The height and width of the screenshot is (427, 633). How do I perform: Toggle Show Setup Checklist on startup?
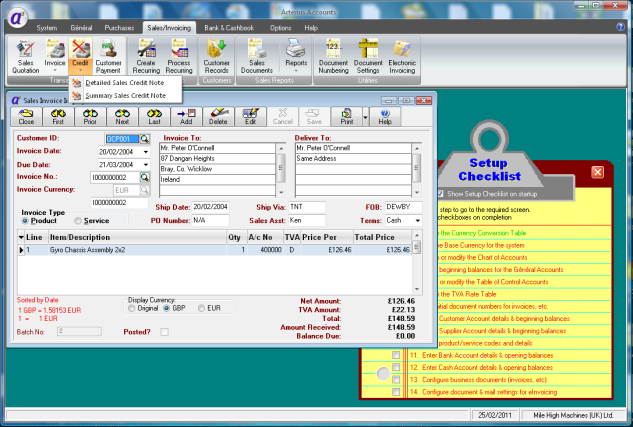[441, 194]
